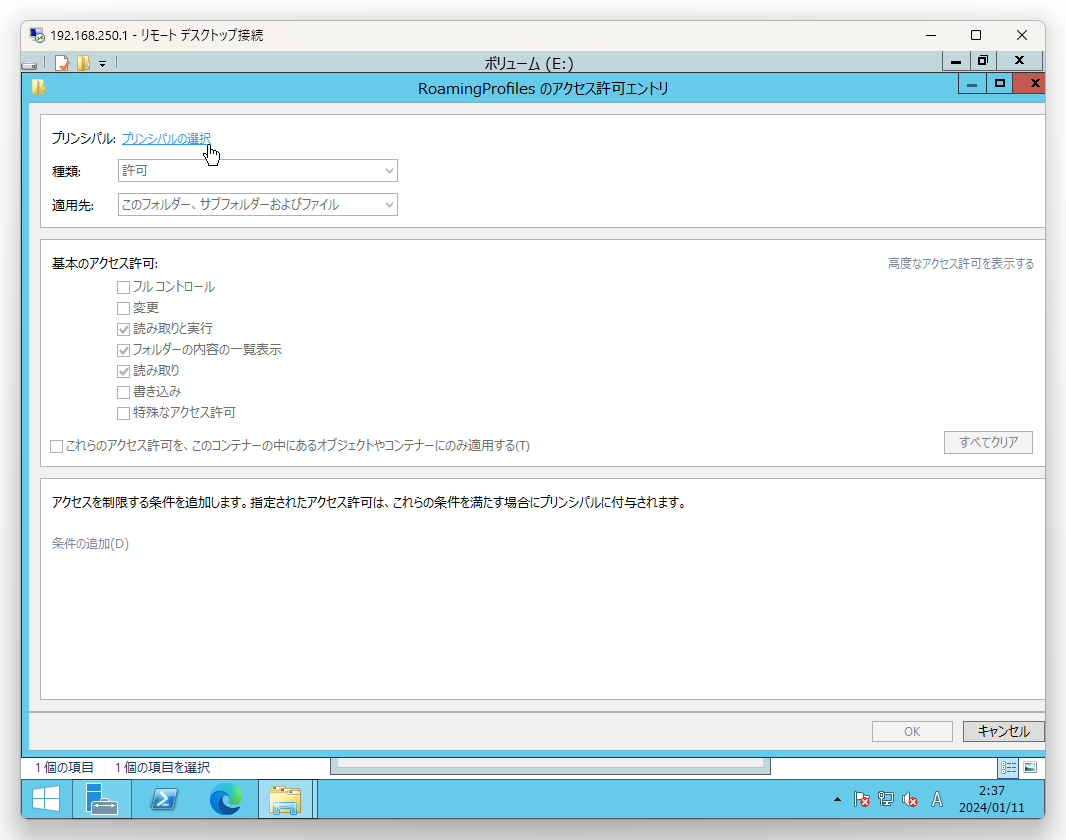The image size is (1066, 840).
Task: Show hidden tray icons arrow
Action: point(837,800)
